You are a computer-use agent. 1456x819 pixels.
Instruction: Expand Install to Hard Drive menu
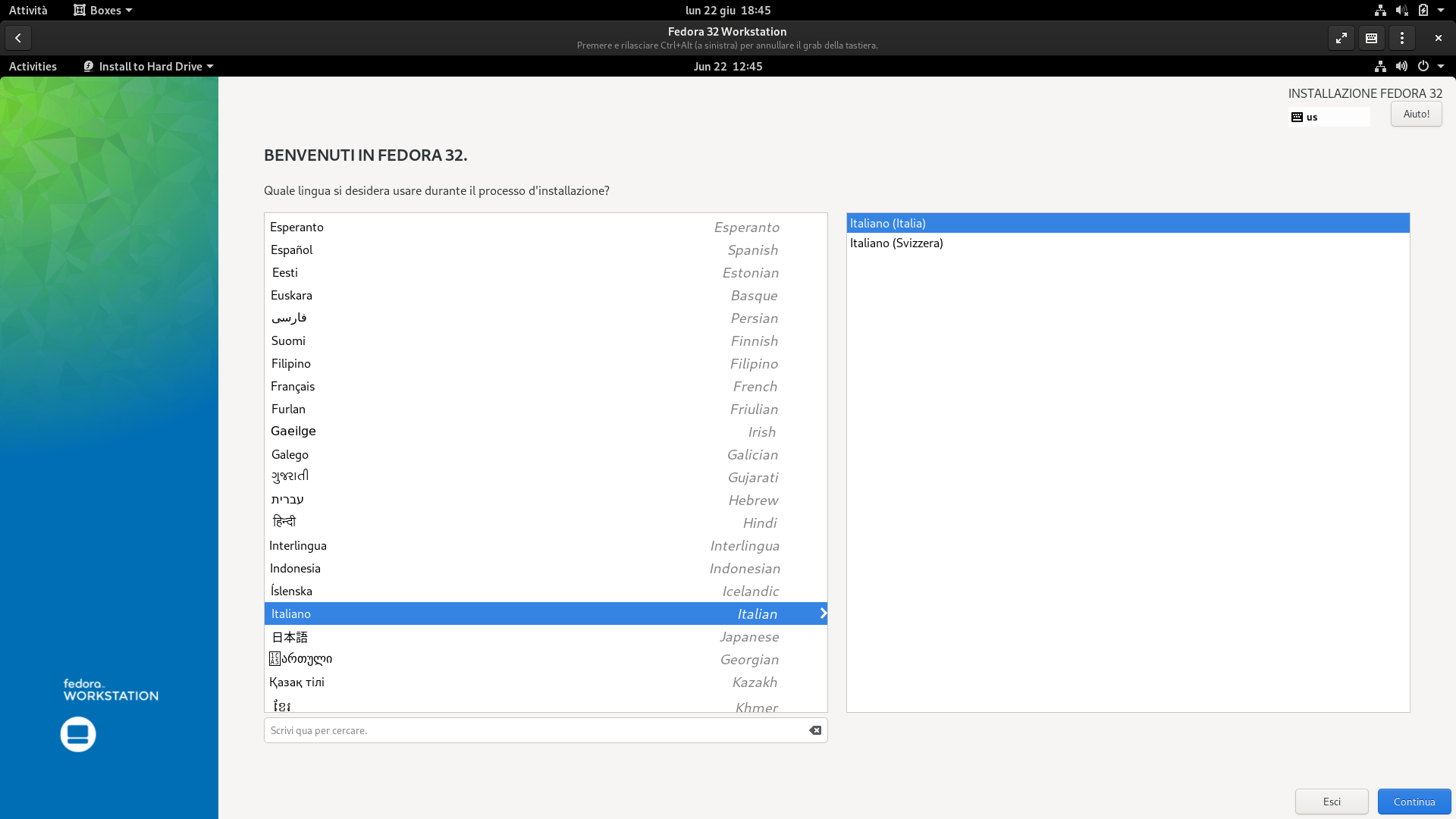click(149, 67)
